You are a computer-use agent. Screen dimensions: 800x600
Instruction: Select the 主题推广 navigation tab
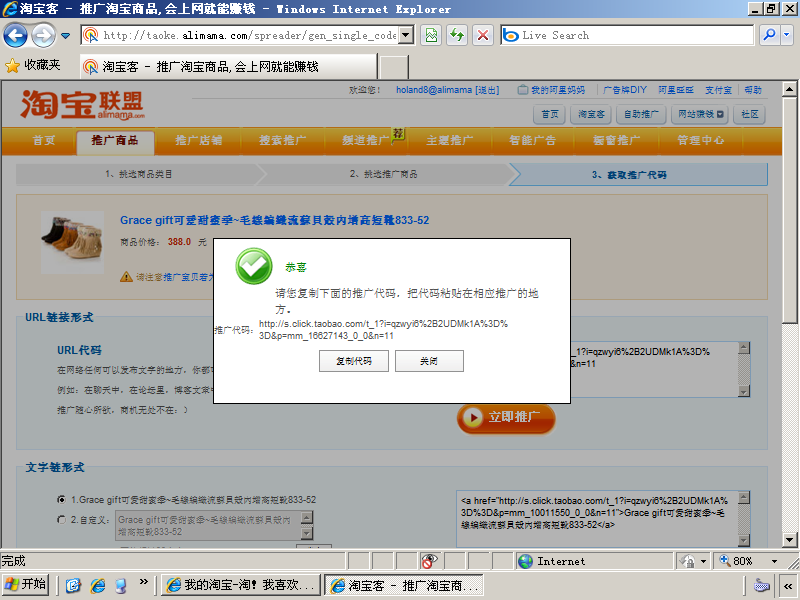click(x=449, y=140)
